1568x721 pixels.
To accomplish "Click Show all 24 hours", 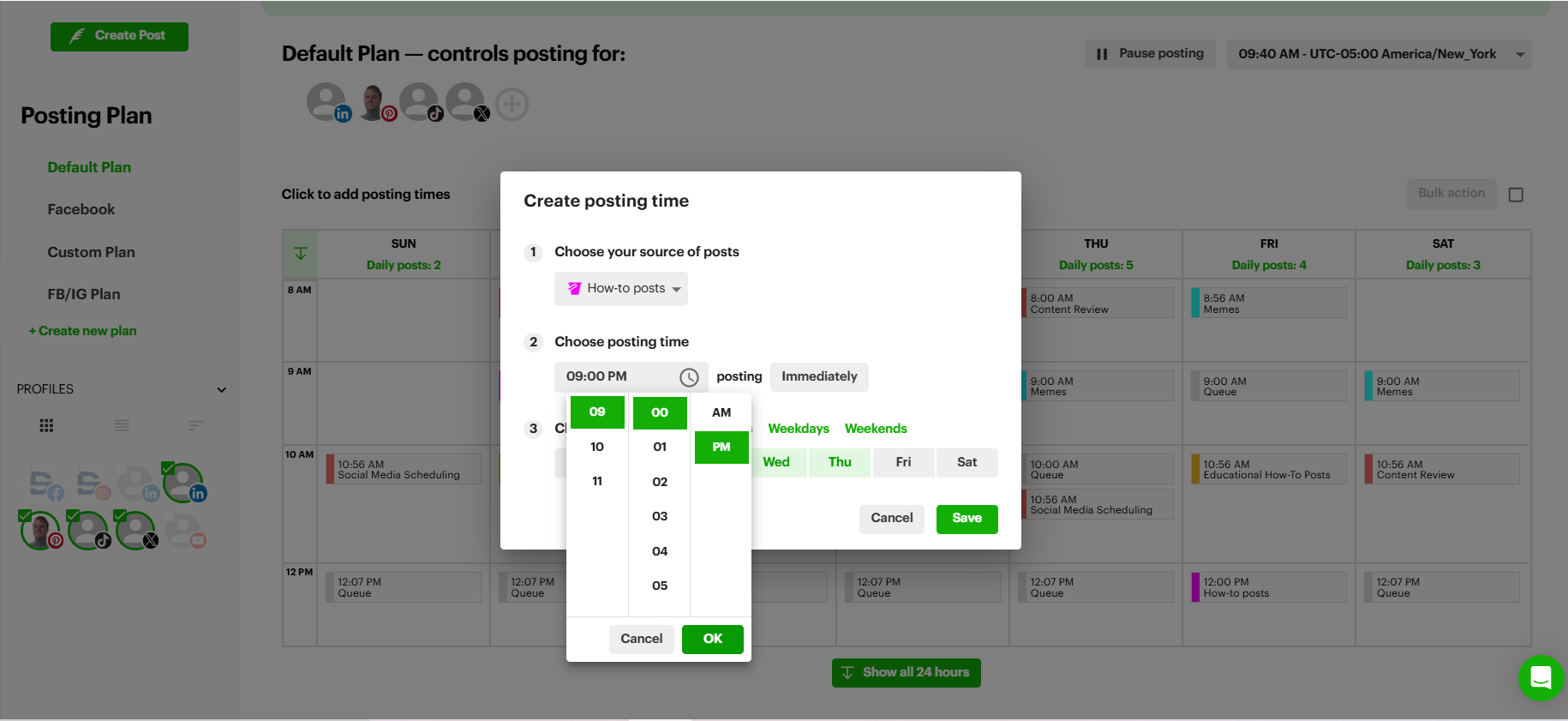I will pos(906,672).
